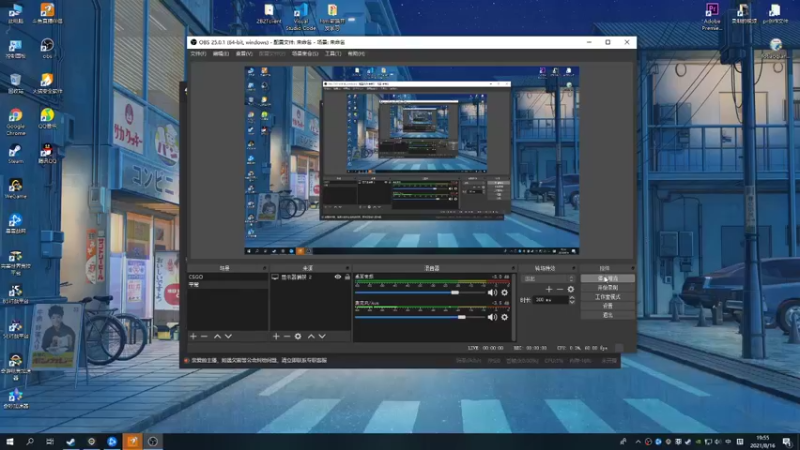This screenshot has height=450, width=800.
Task: Toggle lock on display capture source
Action: tap(347, 277)
